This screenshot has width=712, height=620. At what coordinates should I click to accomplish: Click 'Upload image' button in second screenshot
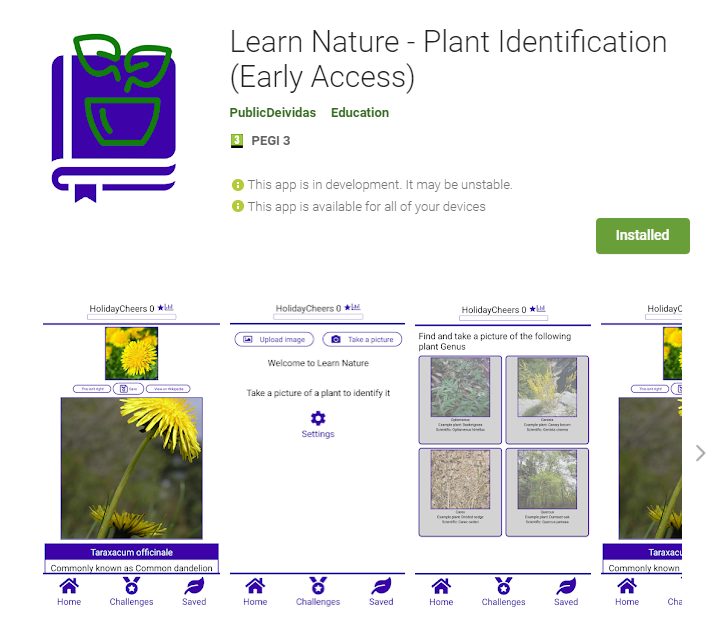[x=275, y=340]
